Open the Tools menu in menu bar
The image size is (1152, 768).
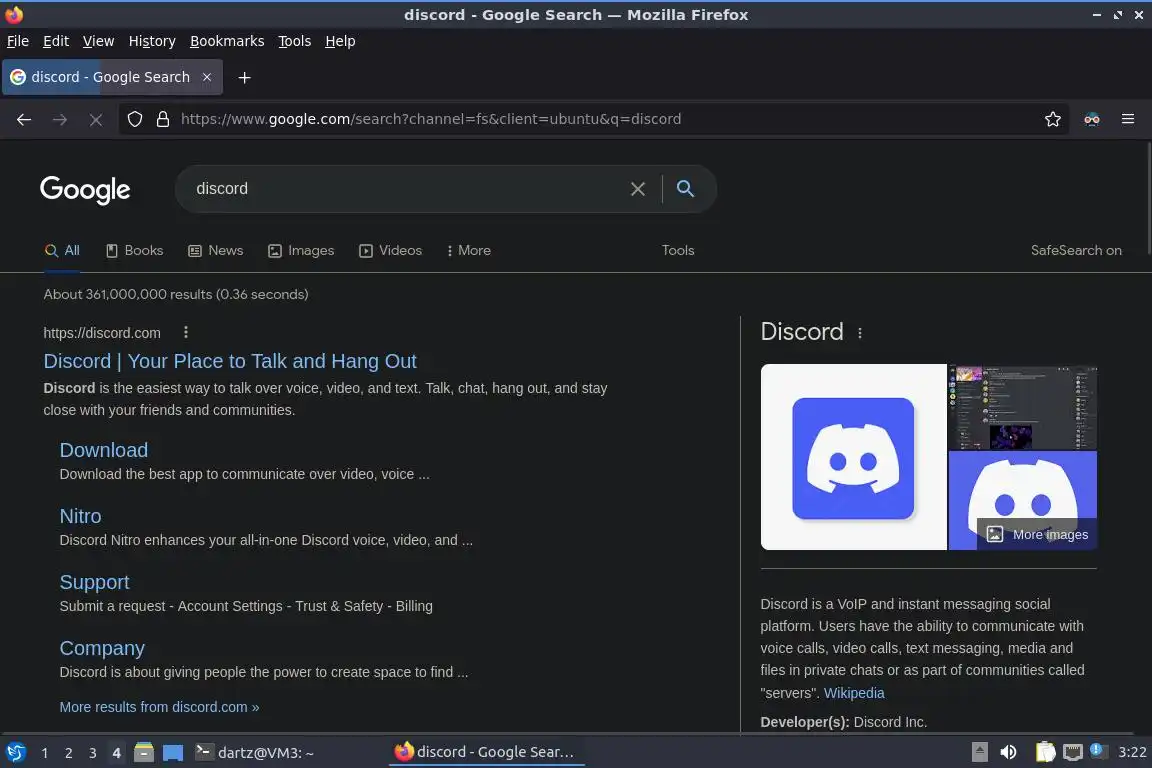[x=295, y=41]
